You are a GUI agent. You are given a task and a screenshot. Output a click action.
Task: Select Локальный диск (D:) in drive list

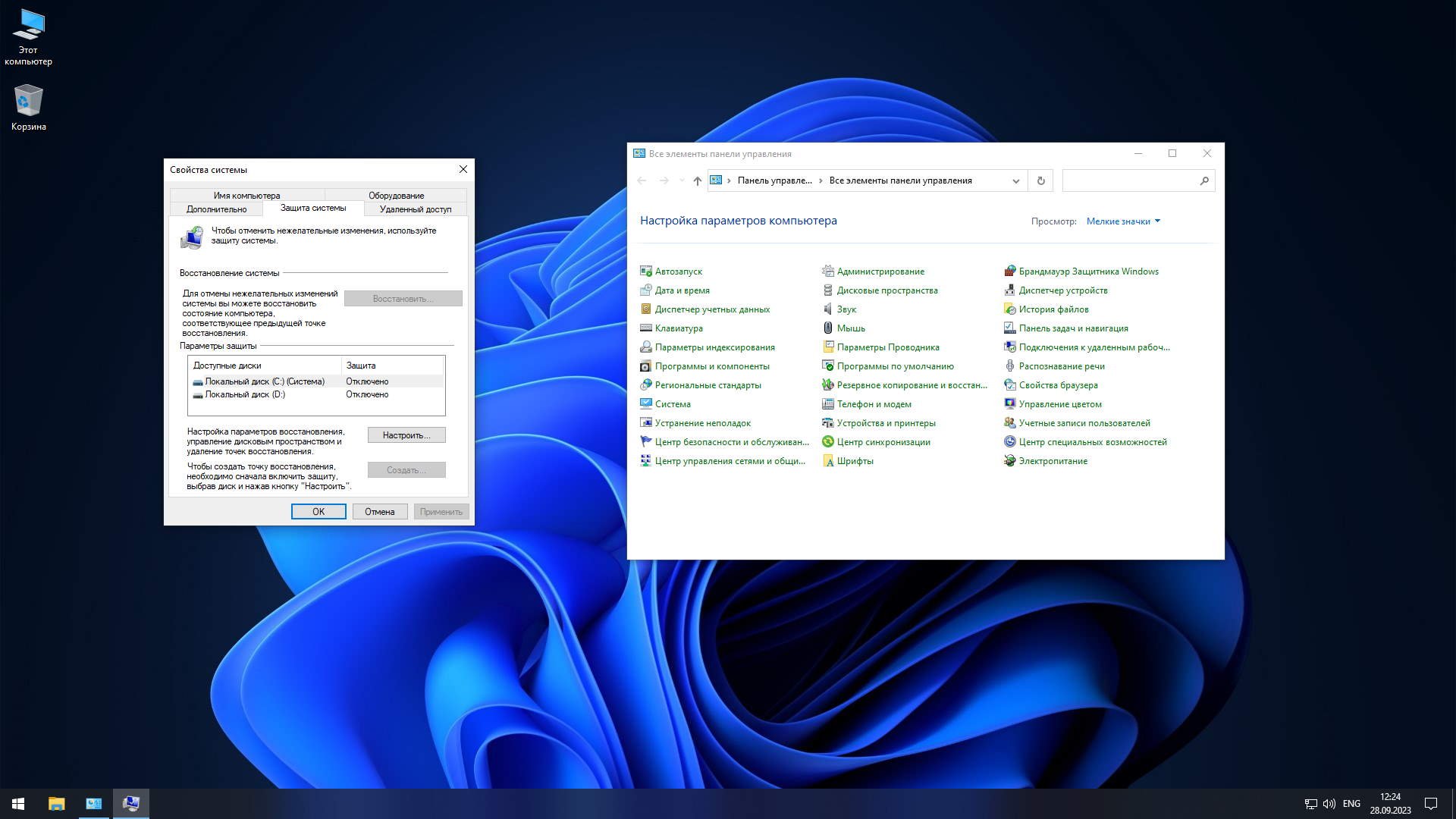245,394
